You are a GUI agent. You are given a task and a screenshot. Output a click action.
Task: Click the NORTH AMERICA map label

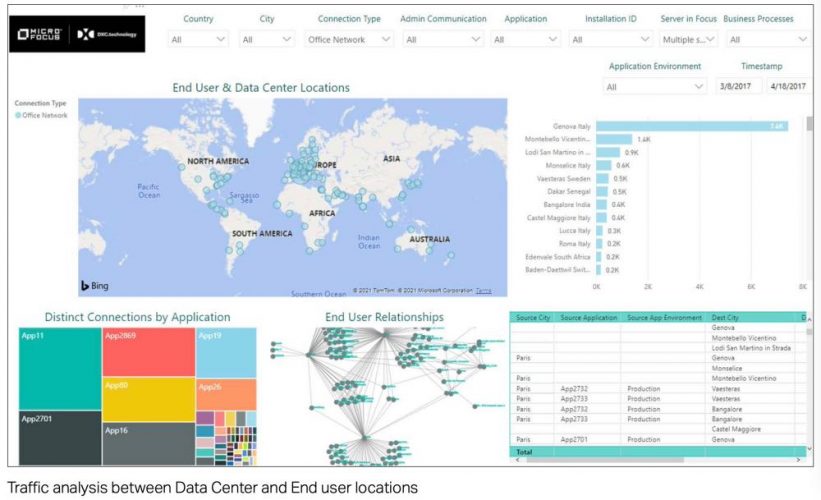click(x=218, y=161)
